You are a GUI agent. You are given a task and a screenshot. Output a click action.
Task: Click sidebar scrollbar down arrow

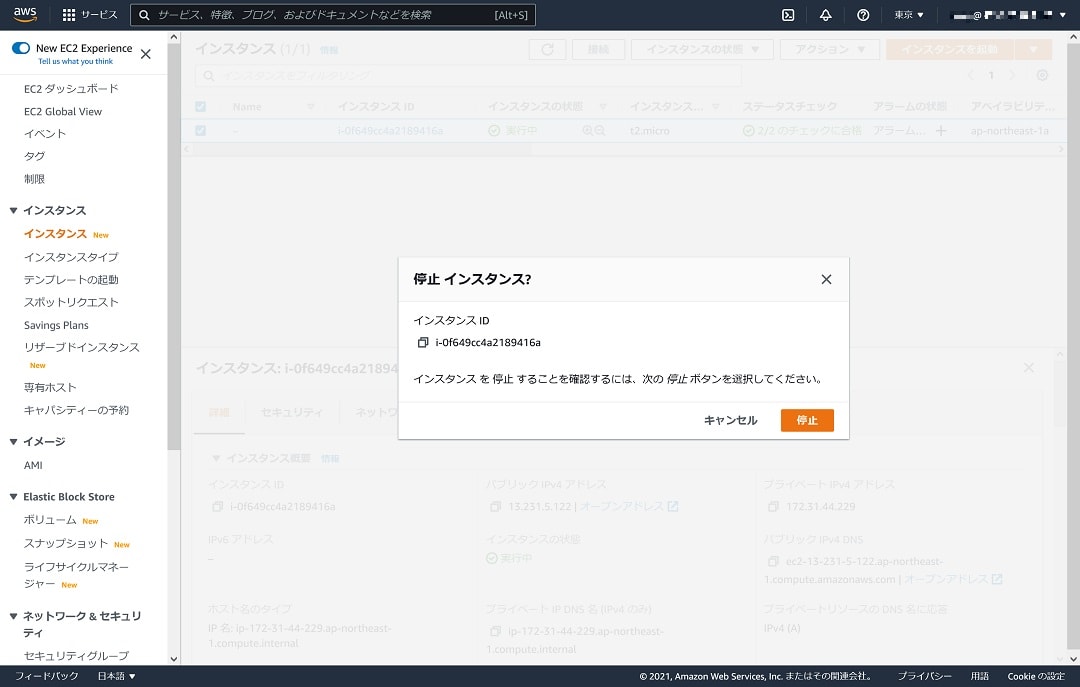pos(174,659)
